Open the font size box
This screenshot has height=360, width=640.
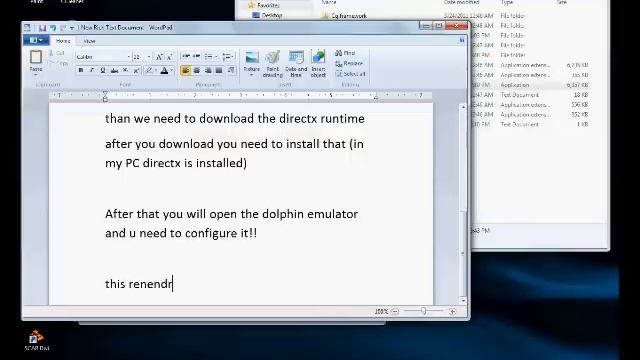pyautogui.click(x=142, y=57)
